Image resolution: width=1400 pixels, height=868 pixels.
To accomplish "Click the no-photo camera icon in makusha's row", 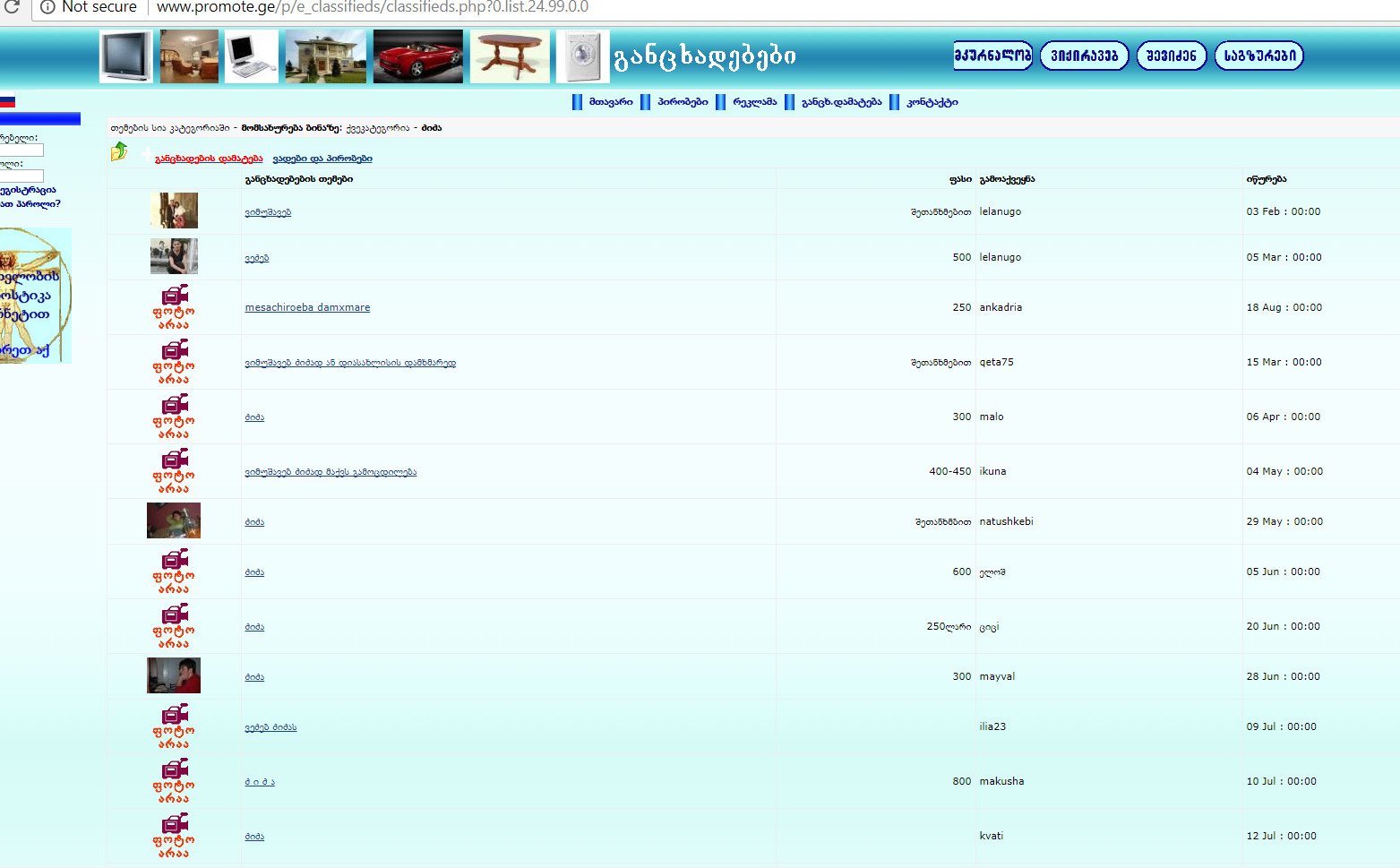I will point(174,781).
